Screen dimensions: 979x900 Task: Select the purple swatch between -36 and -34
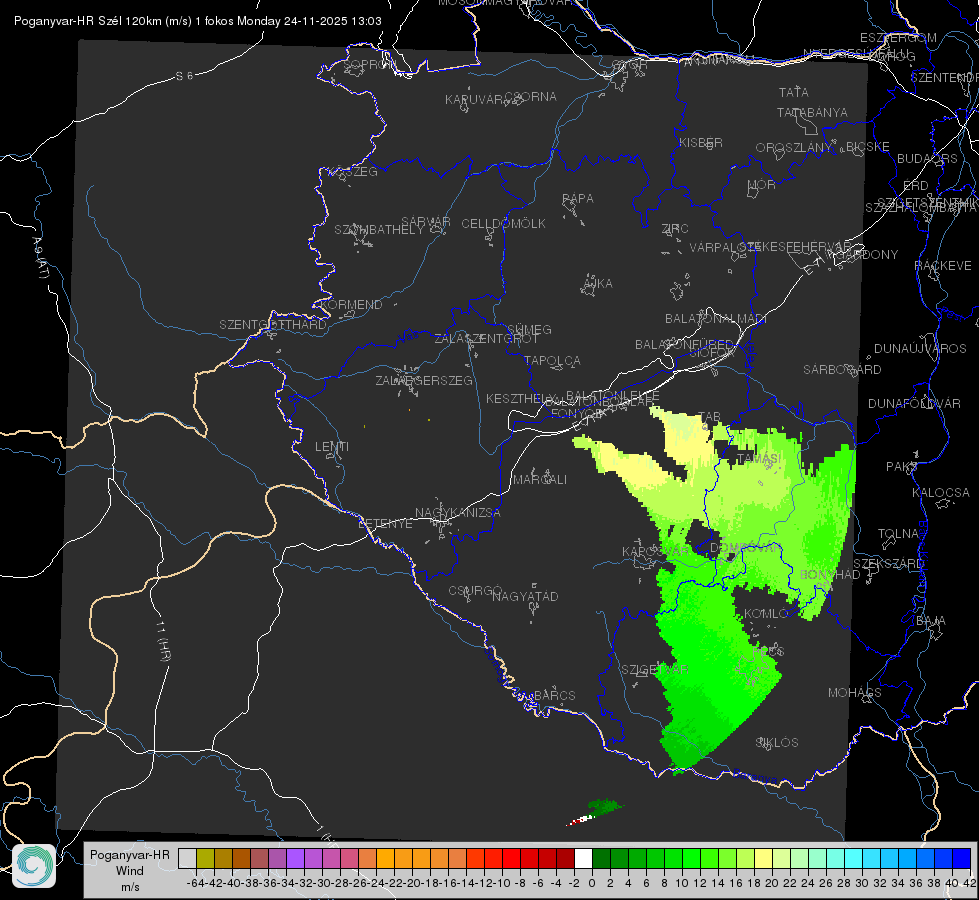coord(295,858)
